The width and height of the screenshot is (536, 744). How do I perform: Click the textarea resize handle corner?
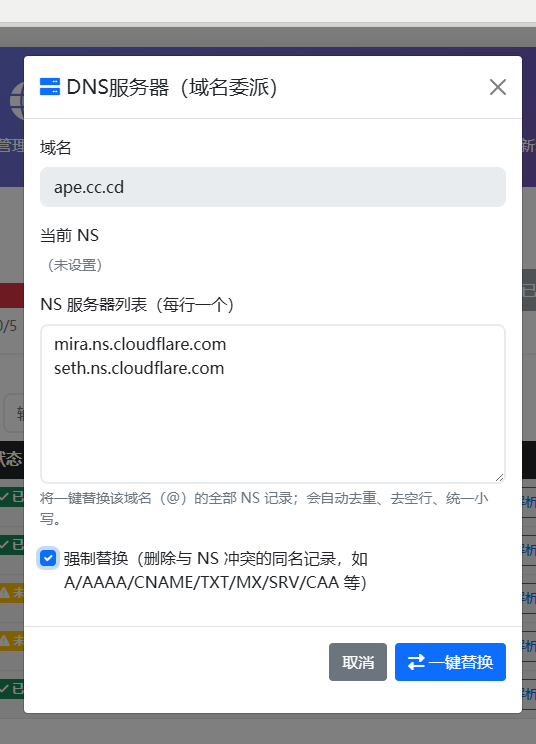(499, 477)
